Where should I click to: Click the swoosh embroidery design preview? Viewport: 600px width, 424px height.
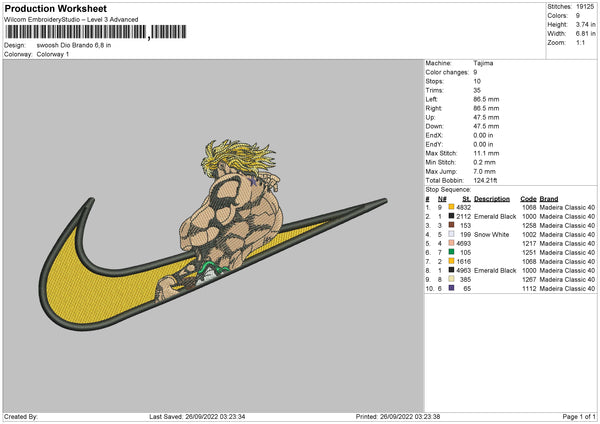coord(213,235)
